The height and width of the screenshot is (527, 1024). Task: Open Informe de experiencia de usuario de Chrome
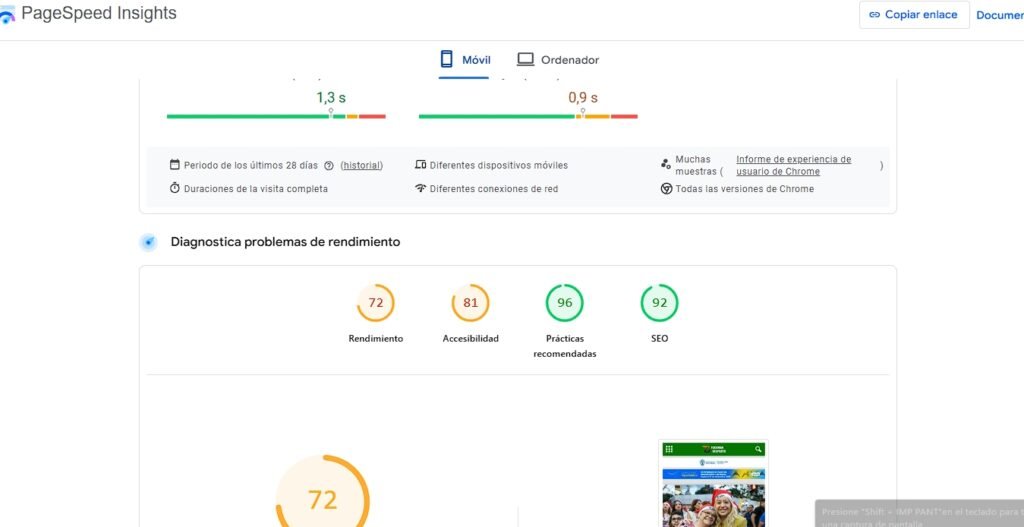coord(793,165)
